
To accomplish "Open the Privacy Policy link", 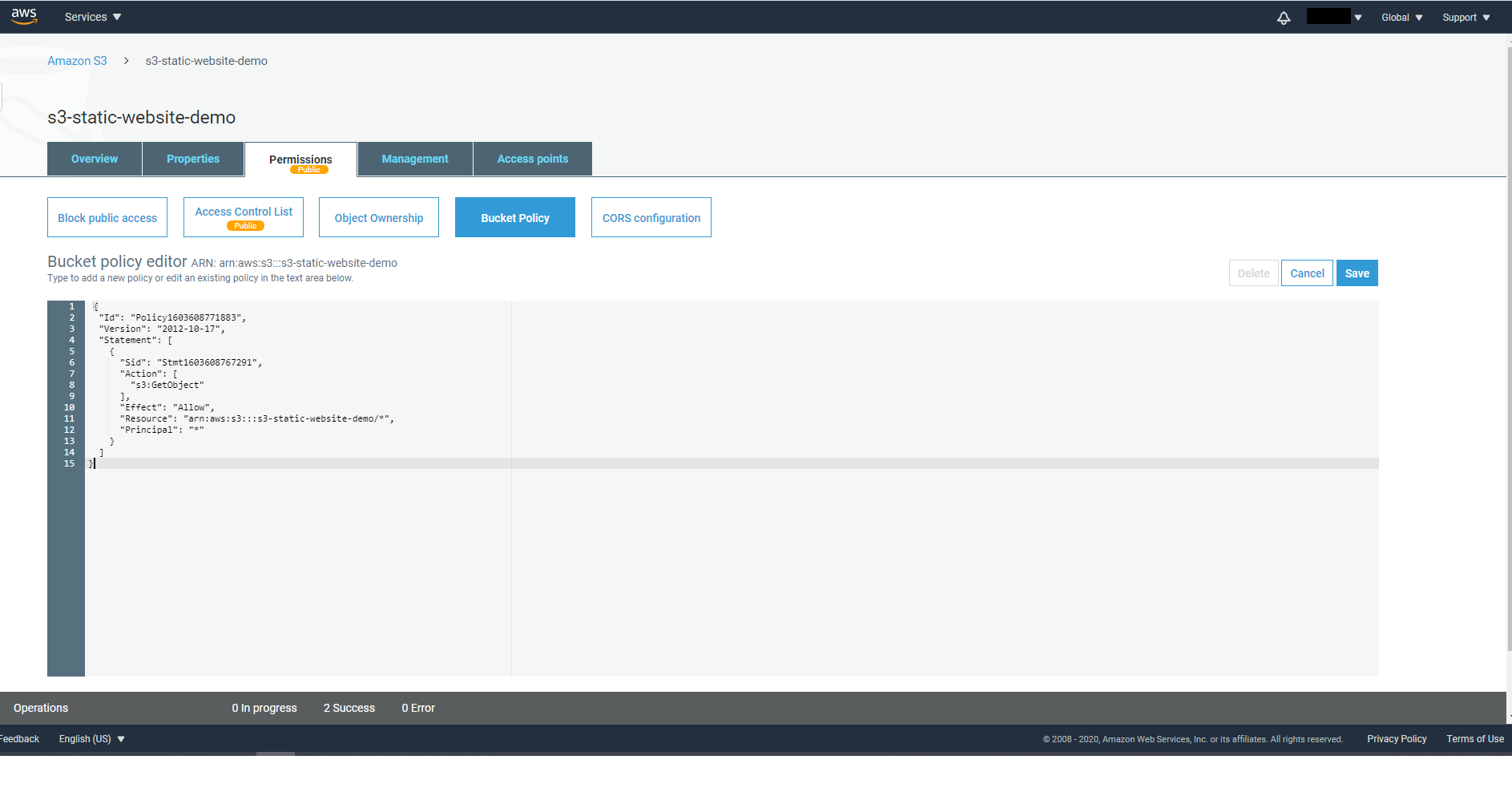I will [1397, 739].
